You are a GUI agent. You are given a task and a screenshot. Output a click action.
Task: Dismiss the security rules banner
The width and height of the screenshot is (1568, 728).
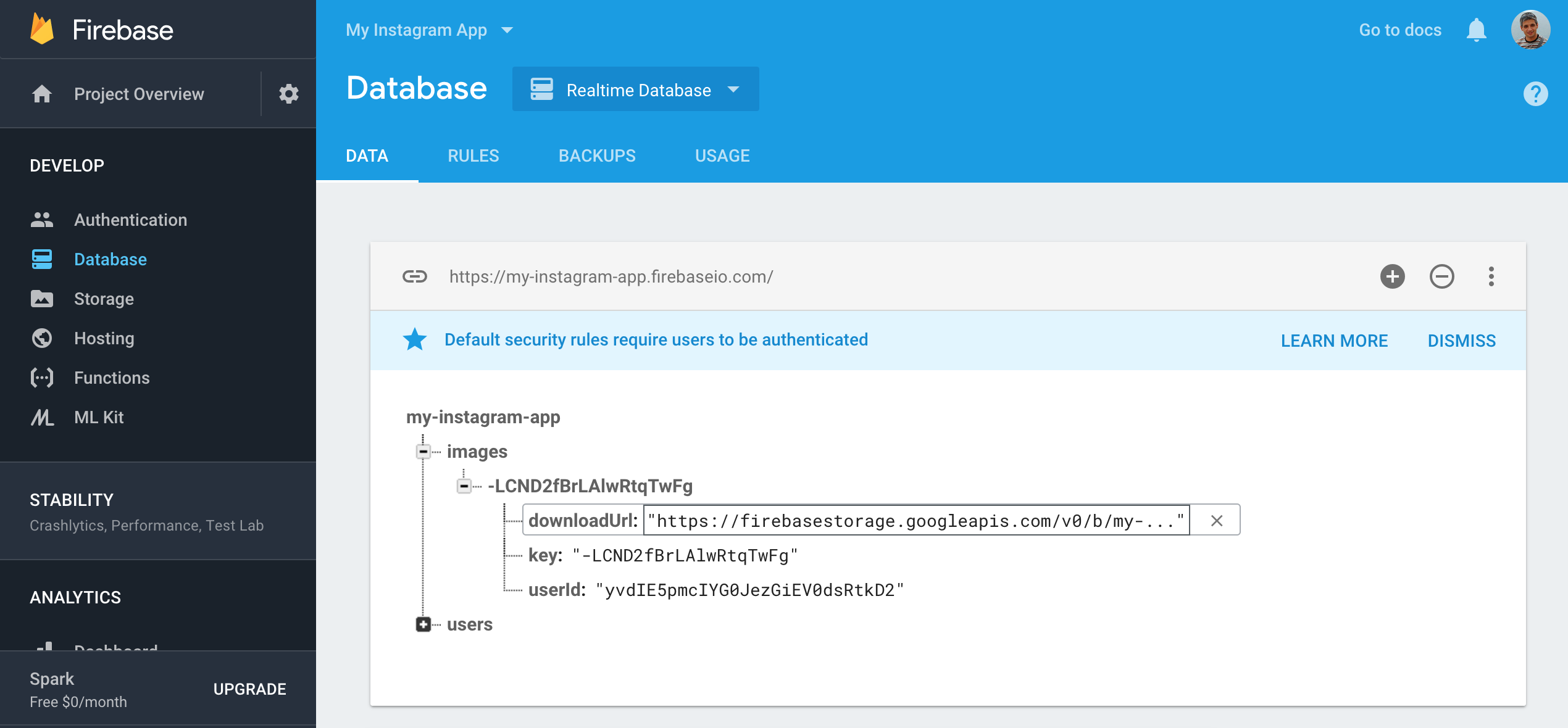(1462, 341)
